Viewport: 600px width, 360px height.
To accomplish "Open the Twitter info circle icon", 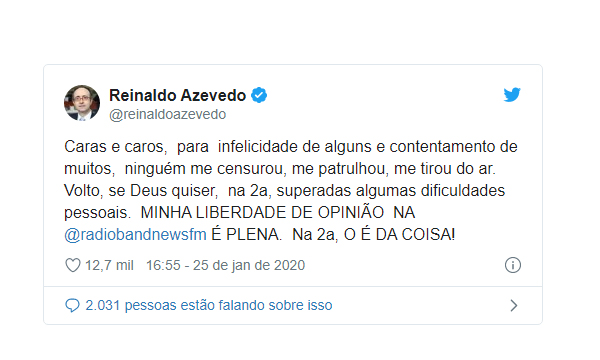I will pyautogui.click(x=513, y=265).
